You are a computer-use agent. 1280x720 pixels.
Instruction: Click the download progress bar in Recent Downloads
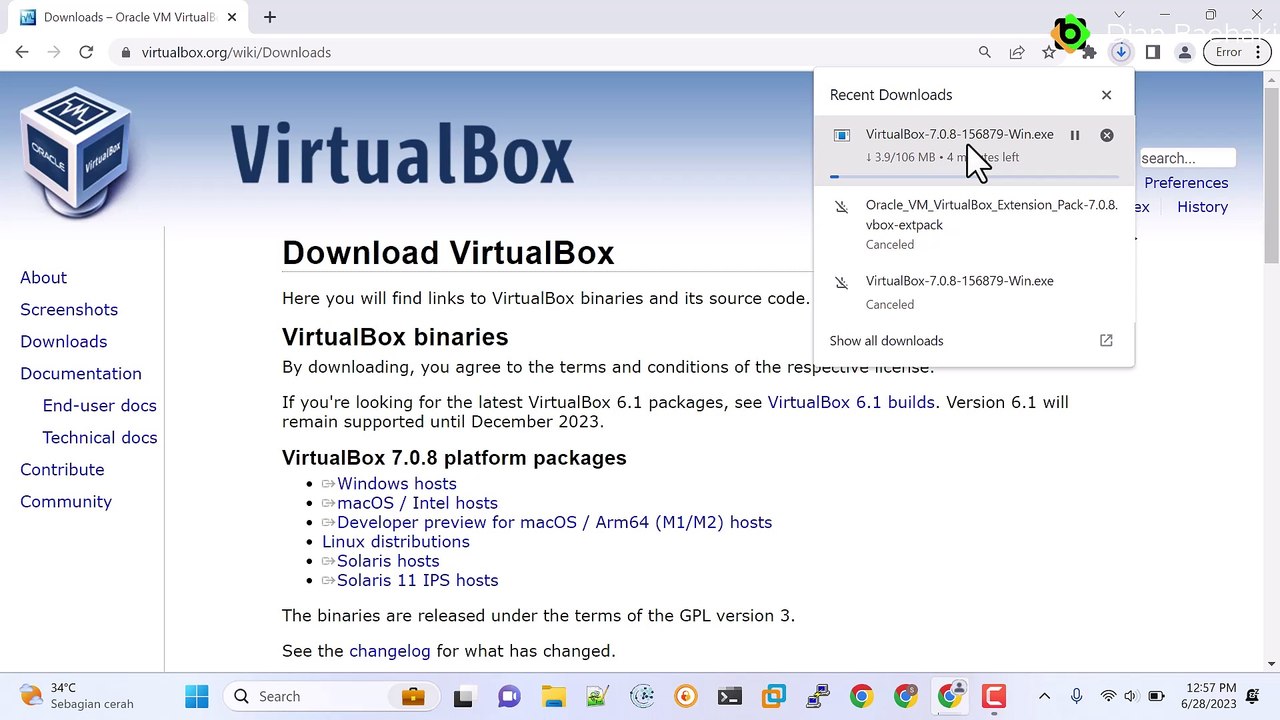[974, 177]
